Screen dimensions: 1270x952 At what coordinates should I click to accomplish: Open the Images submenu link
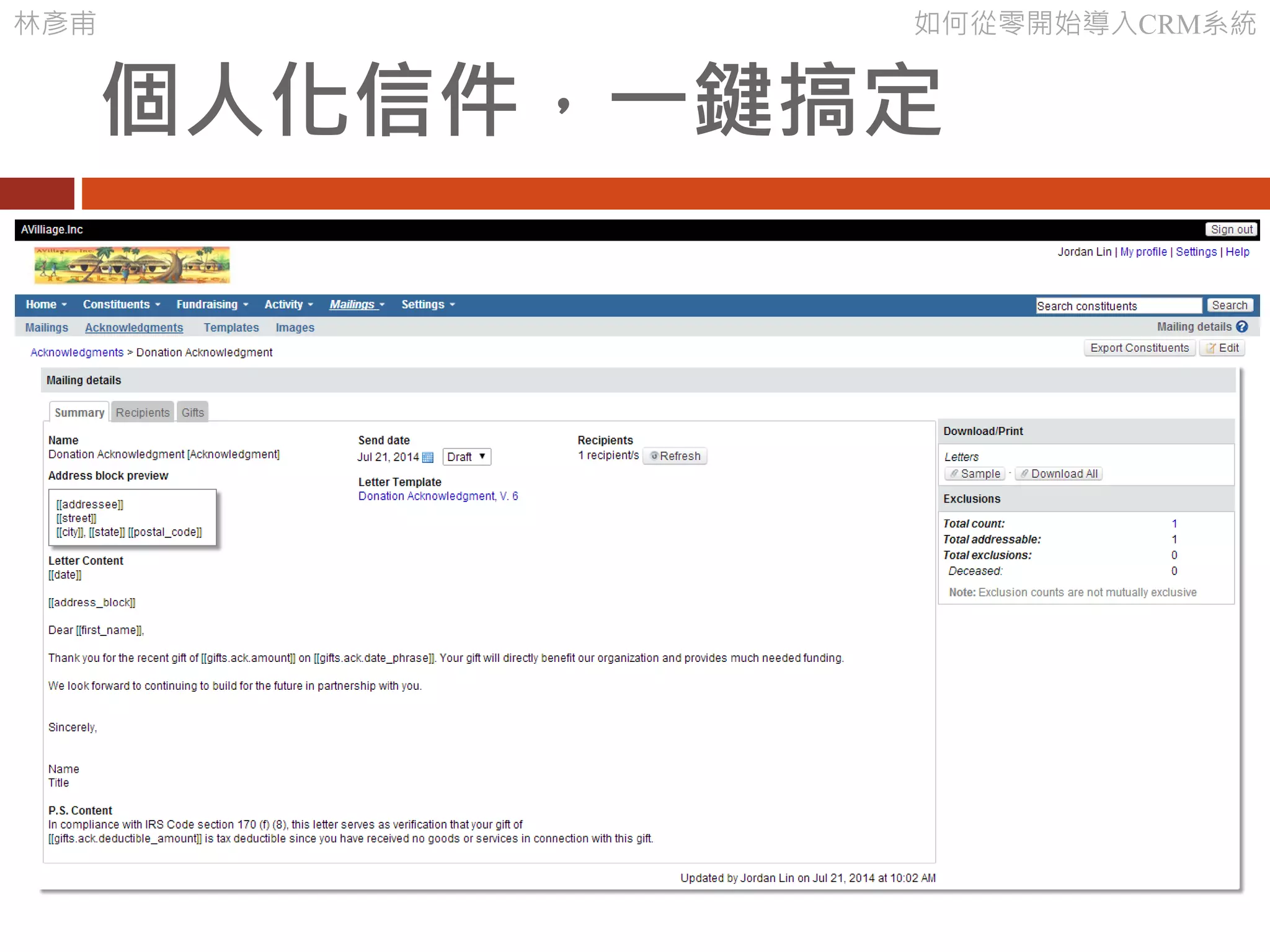(295, 327)
